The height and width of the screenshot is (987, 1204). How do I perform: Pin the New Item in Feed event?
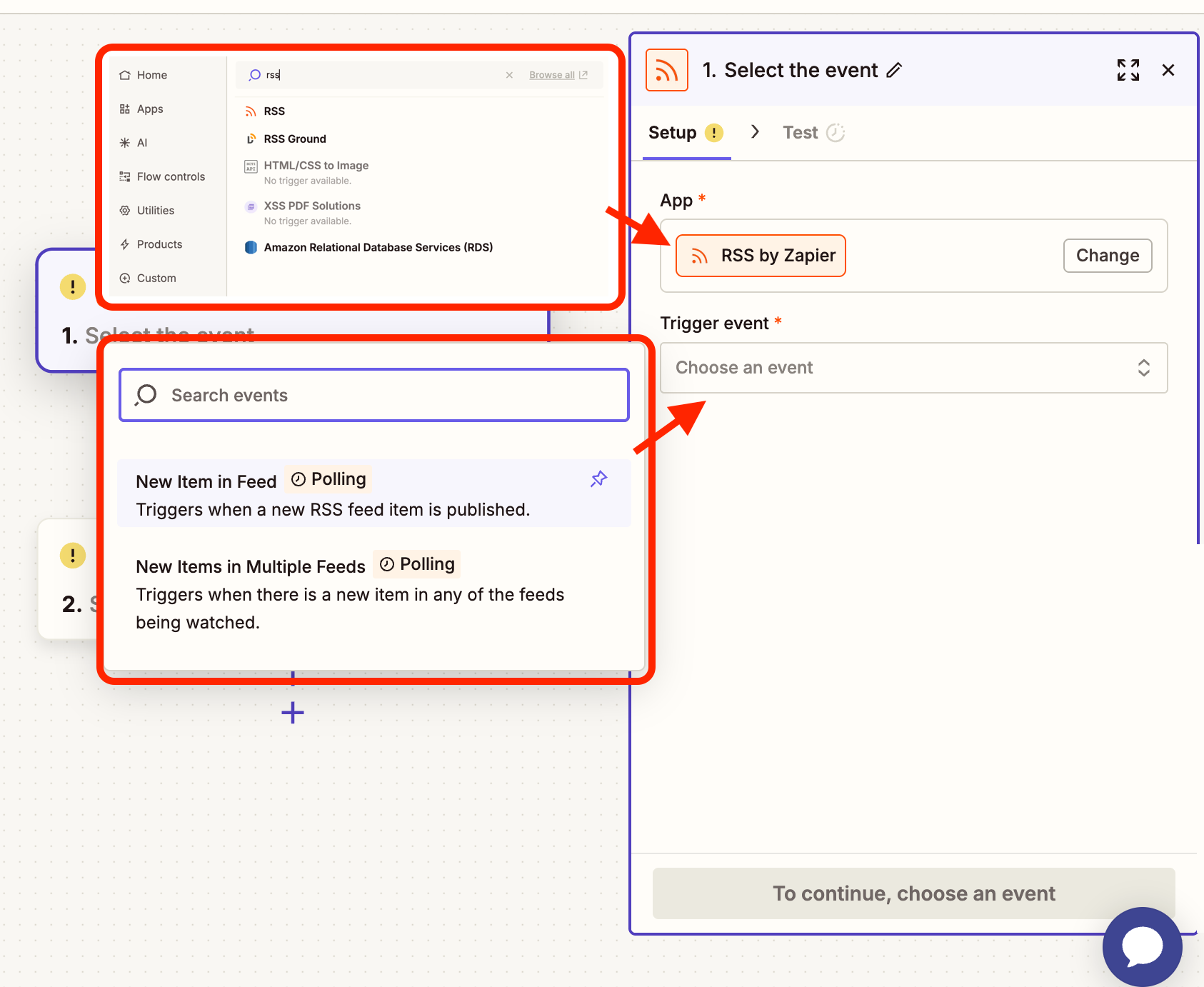(598, 479)
